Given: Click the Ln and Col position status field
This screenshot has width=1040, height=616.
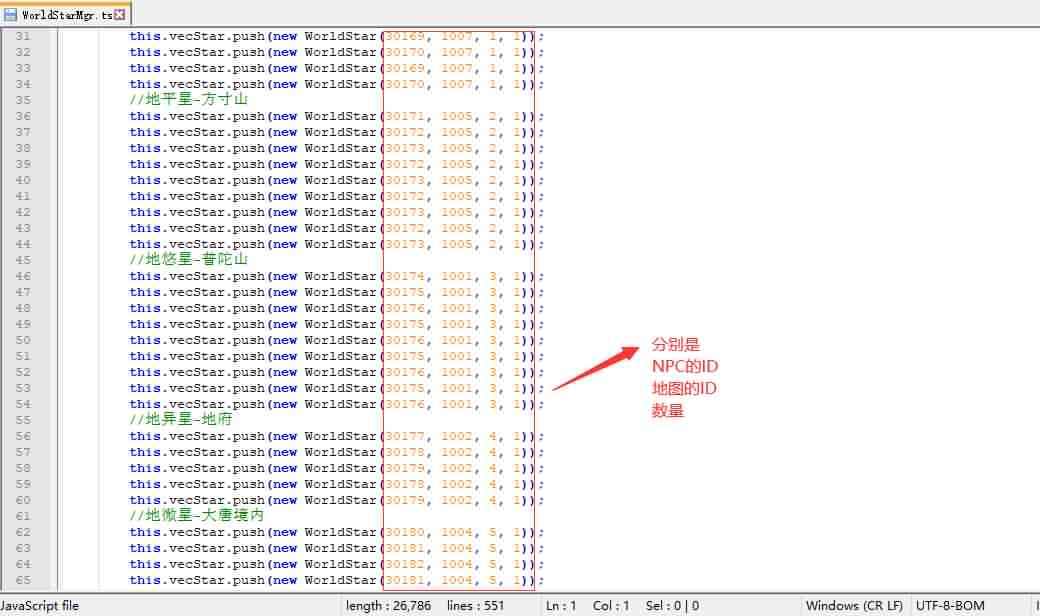Looking at the screenshot, I should pos(588,605).
